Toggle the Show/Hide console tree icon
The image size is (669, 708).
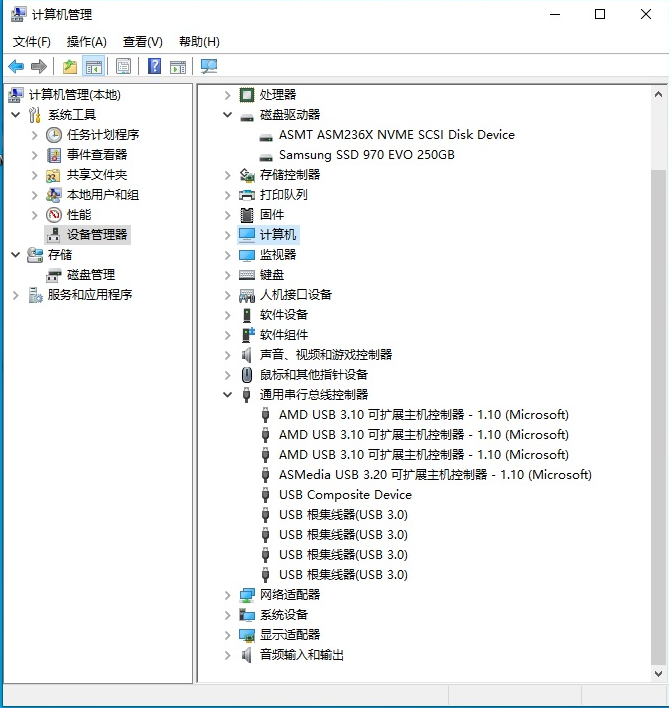[x=94, y=66]
